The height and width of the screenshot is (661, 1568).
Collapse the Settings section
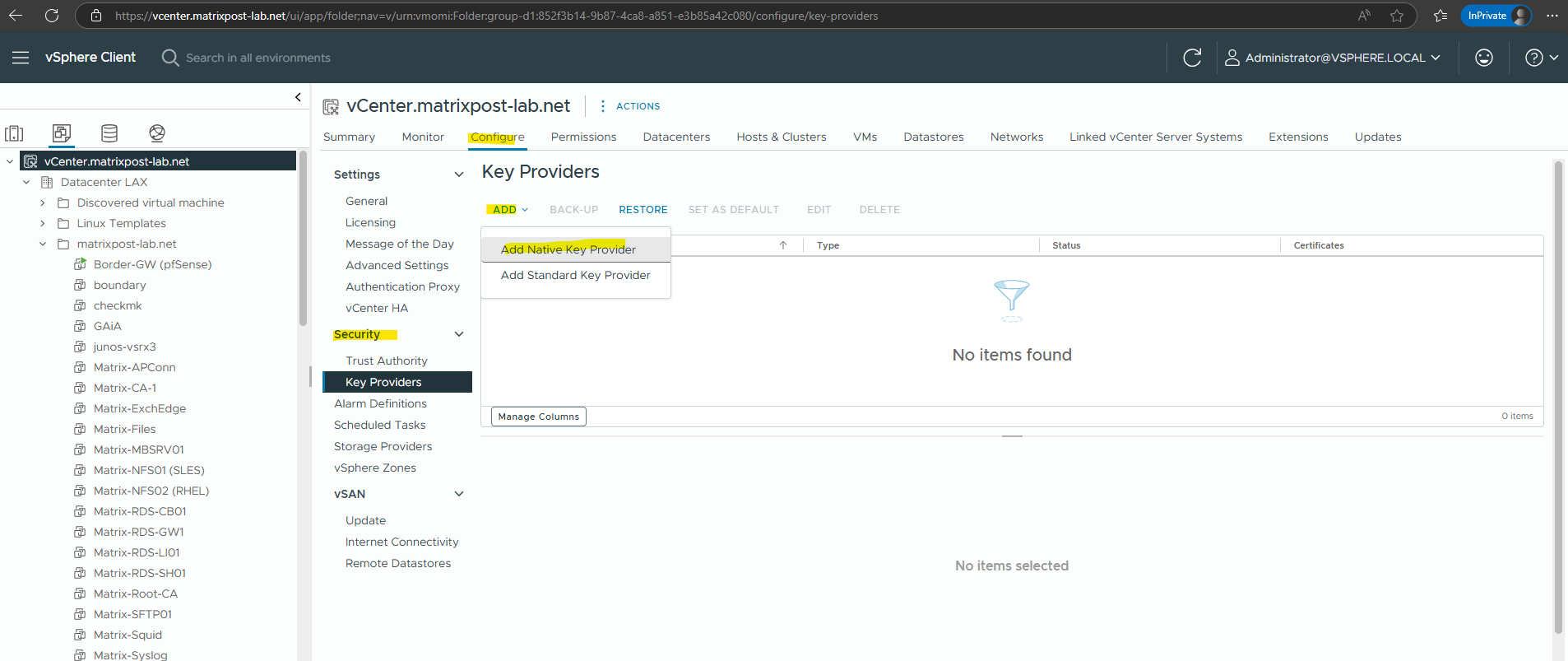coord(459,175)
